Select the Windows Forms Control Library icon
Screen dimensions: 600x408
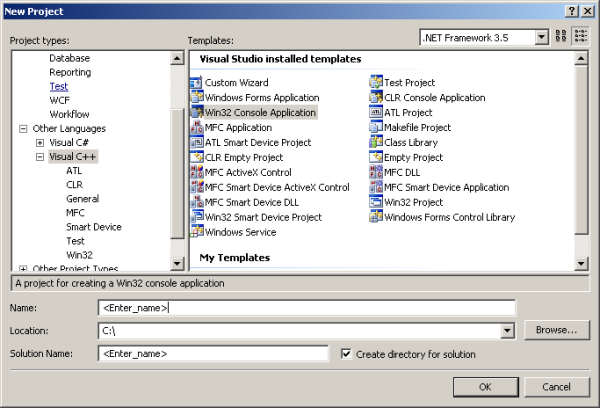[376, 217]
